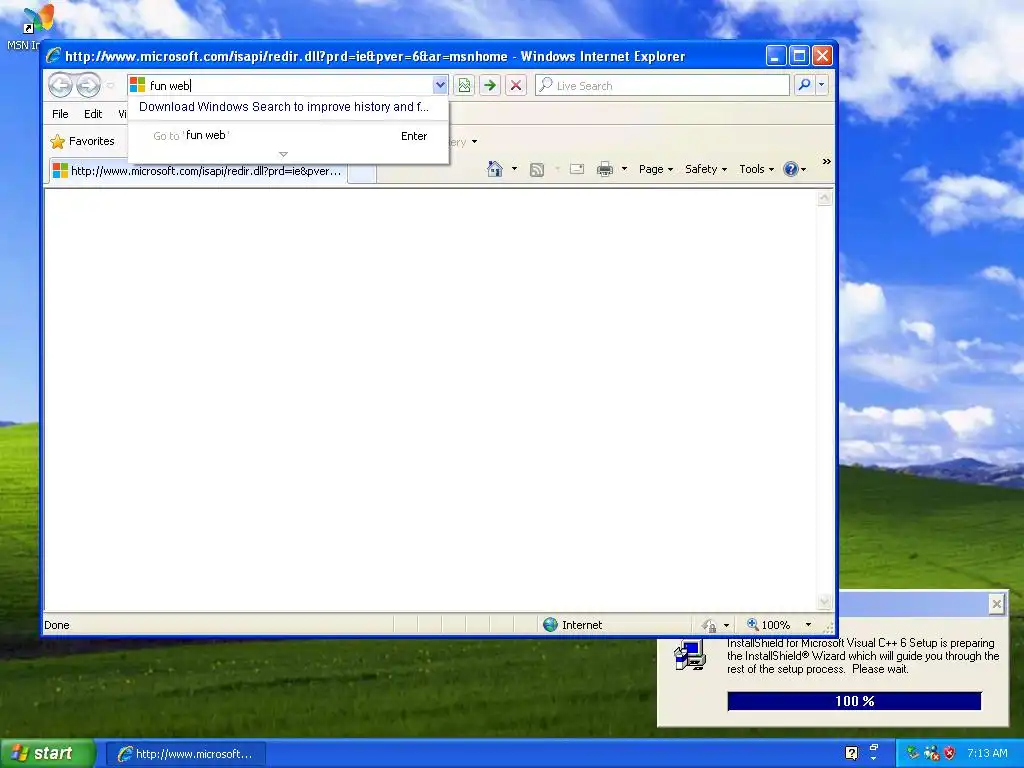Click the Favorites star icon
Viewport: 1024px width, 768px height.
(x=57, y=141)
